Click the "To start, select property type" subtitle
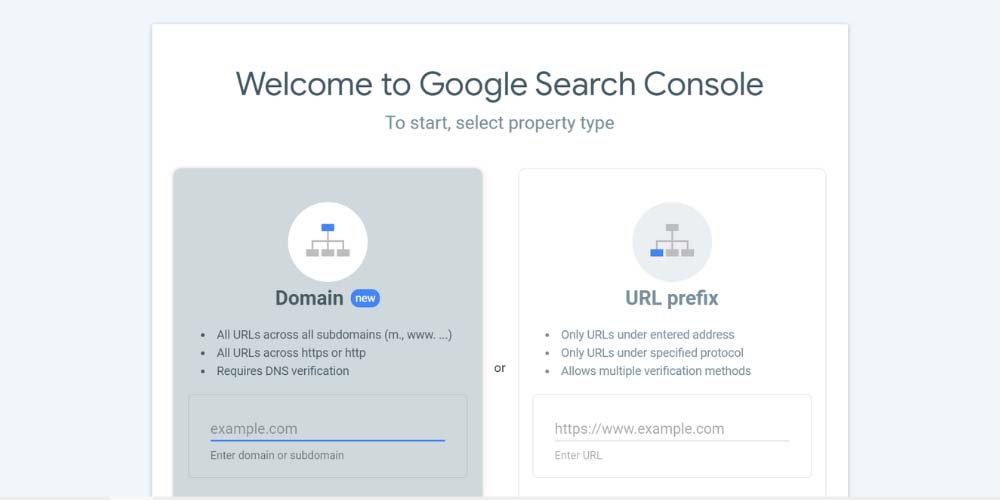 click(x=499, y=122)
